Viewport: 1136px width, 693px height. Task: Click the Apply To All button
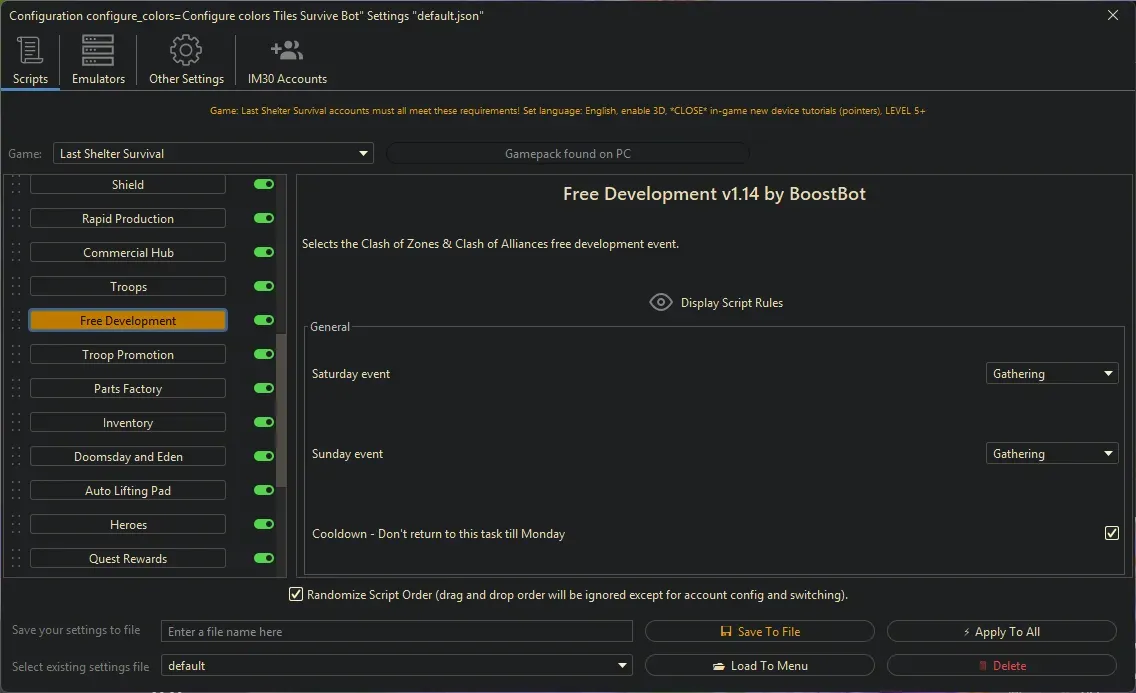(x=1001, y=631)
